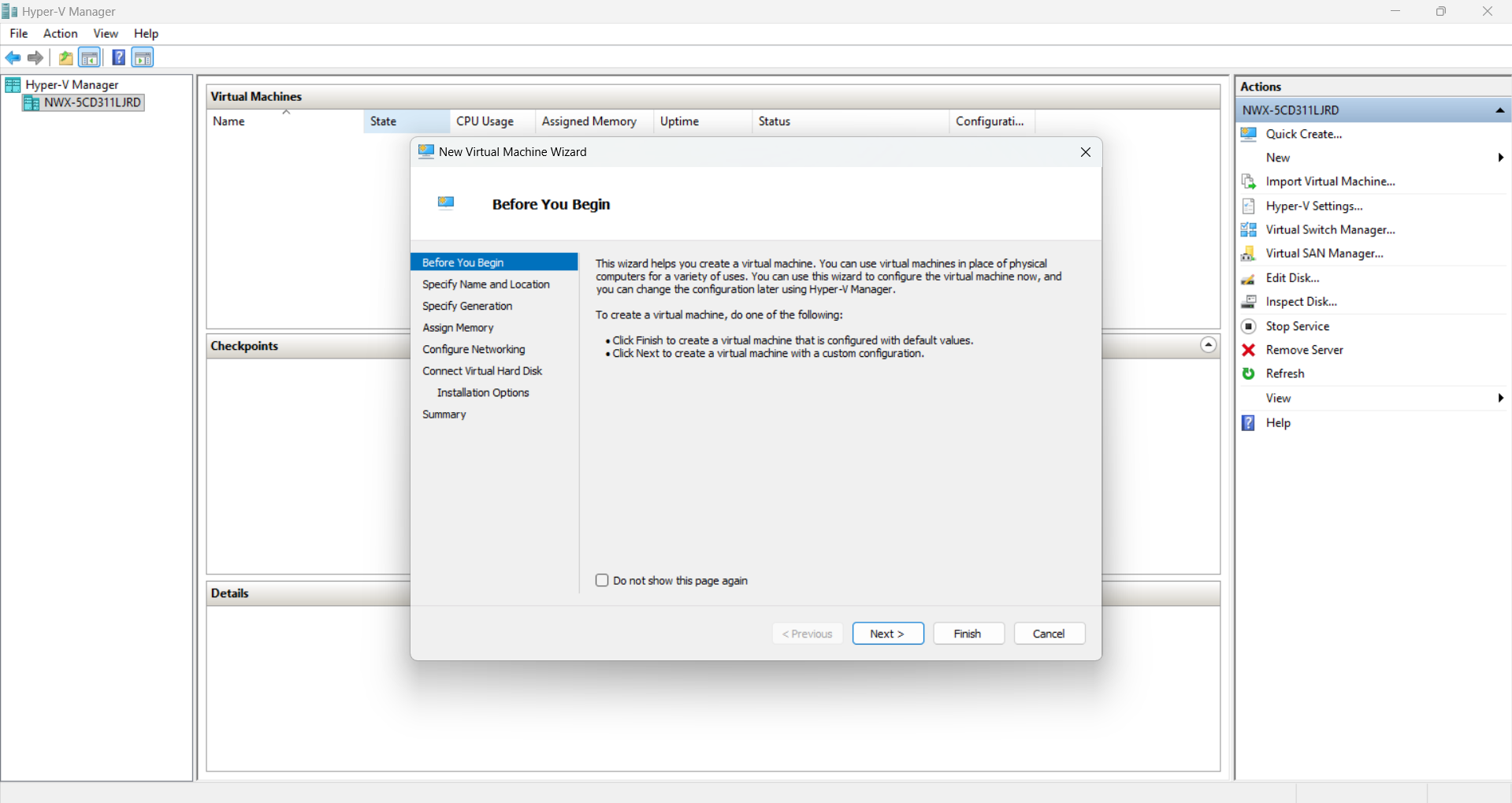Click the Quick Create icon in Actions
The height and width of the screenshot is (803, 1512).
tap(1248, 134)
